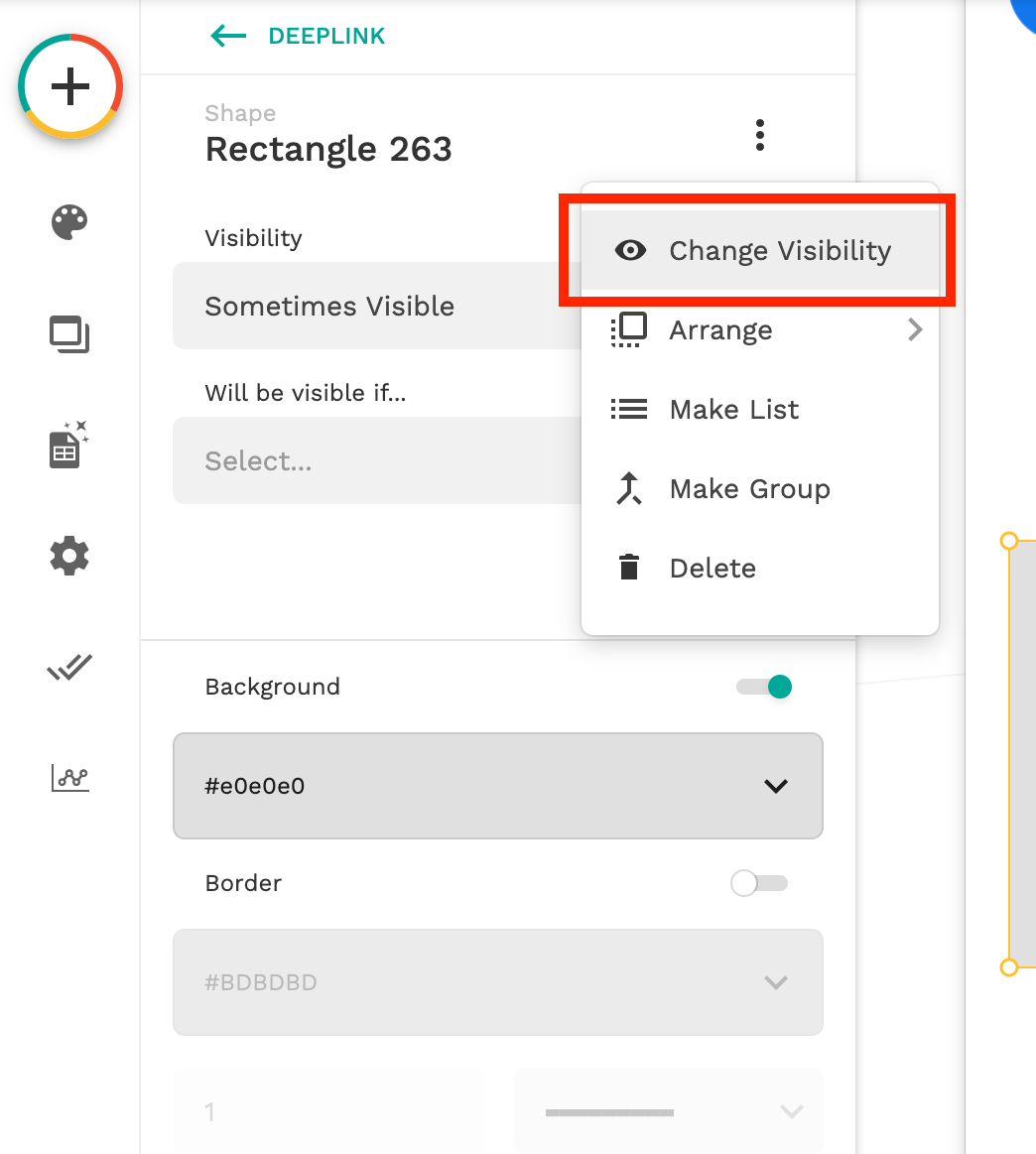This screenshot has height=1154, width=1036.
Task: Open the analytics chart icon
Action: [x=69, y=778]
